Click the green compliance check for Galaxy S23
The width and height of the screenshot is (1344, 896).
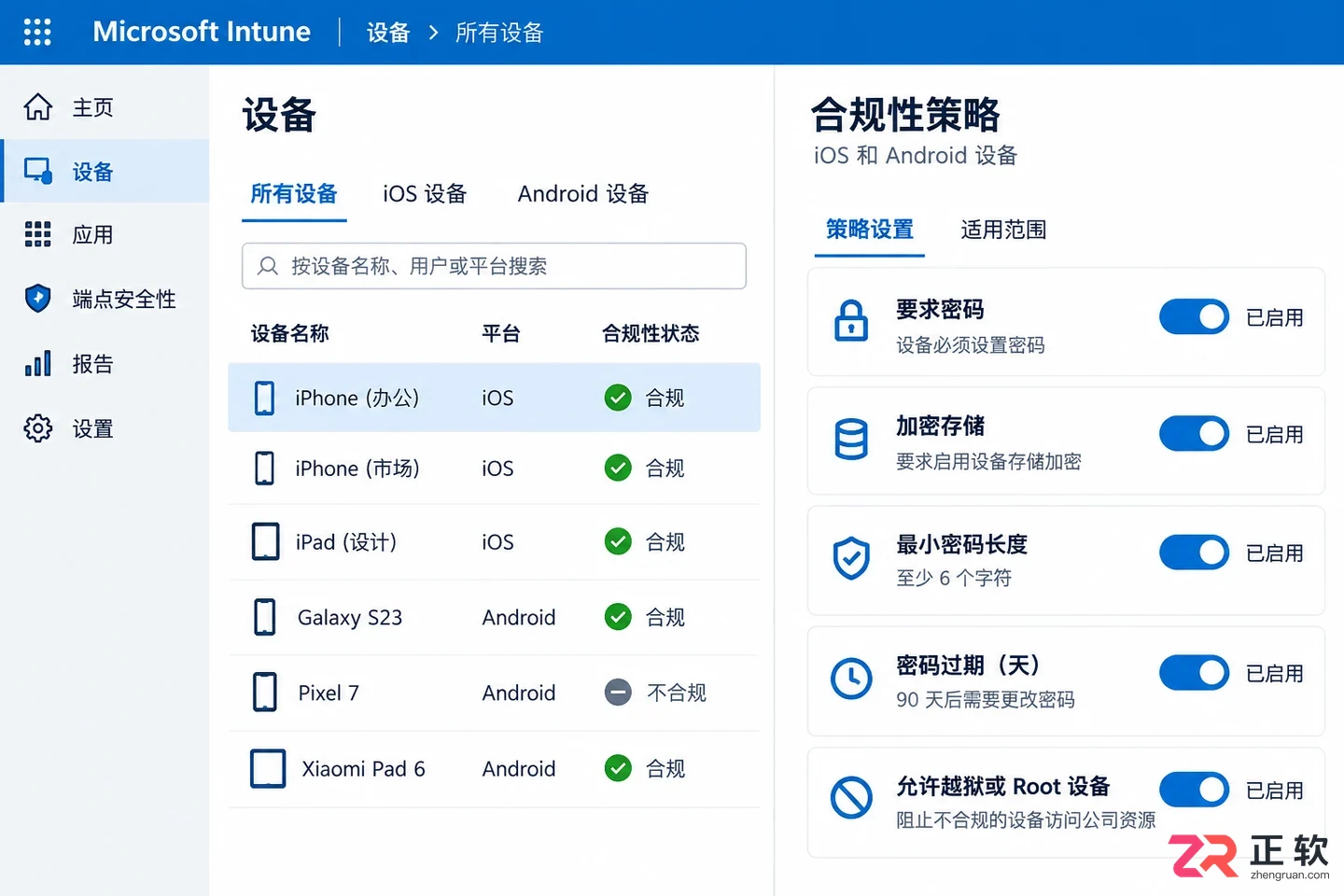click(x=618, y=617)
